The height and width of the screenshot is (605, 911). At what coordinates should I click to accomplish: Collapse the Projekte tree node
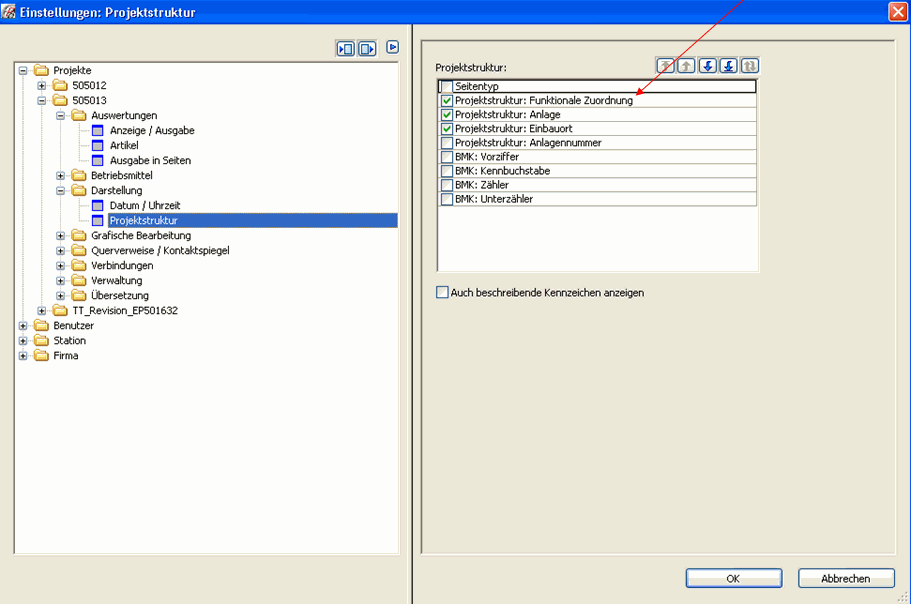[x=23, y=70]
